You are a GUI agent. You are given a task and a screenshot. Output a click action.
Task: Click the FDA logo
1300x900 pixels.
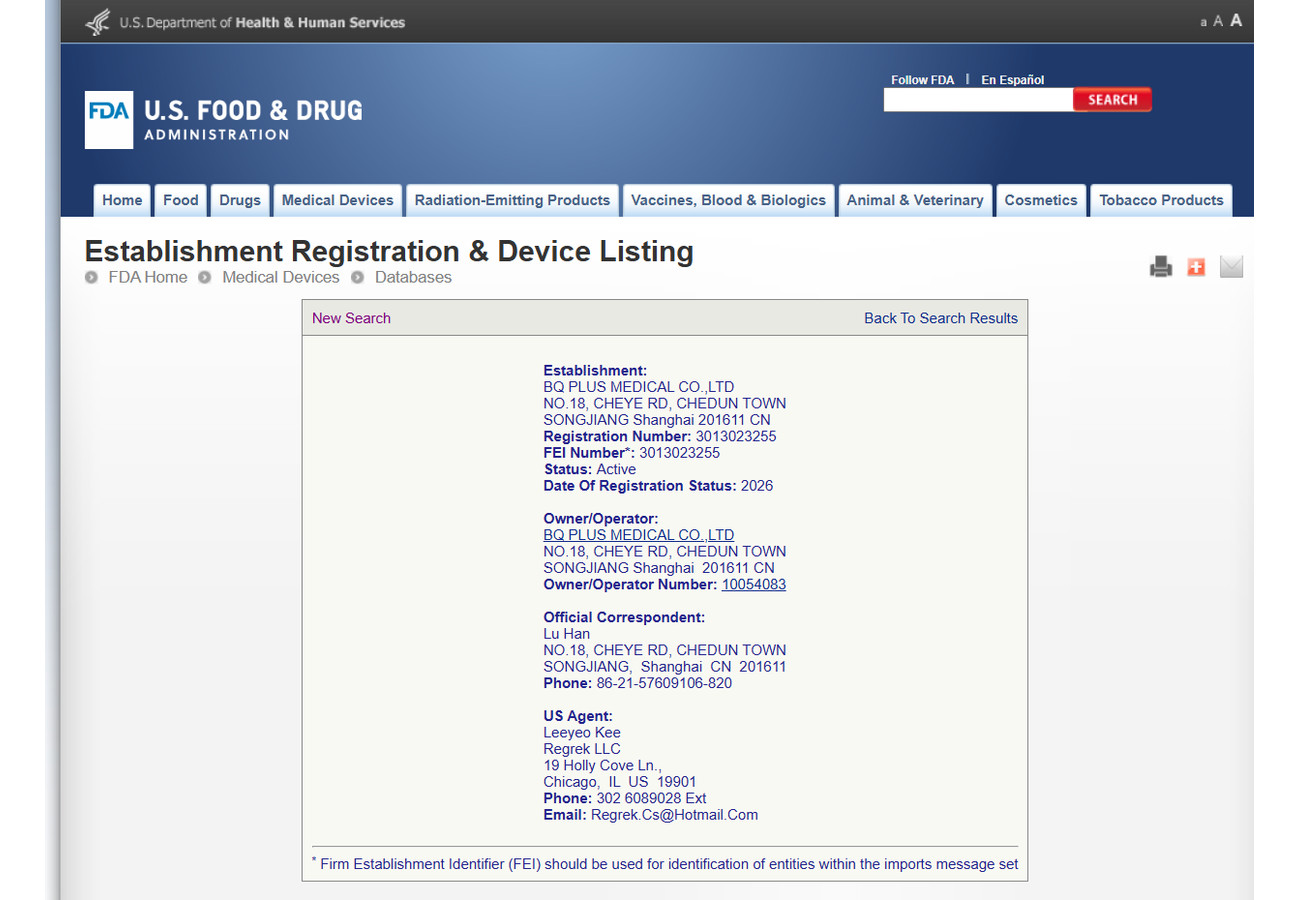109,120
